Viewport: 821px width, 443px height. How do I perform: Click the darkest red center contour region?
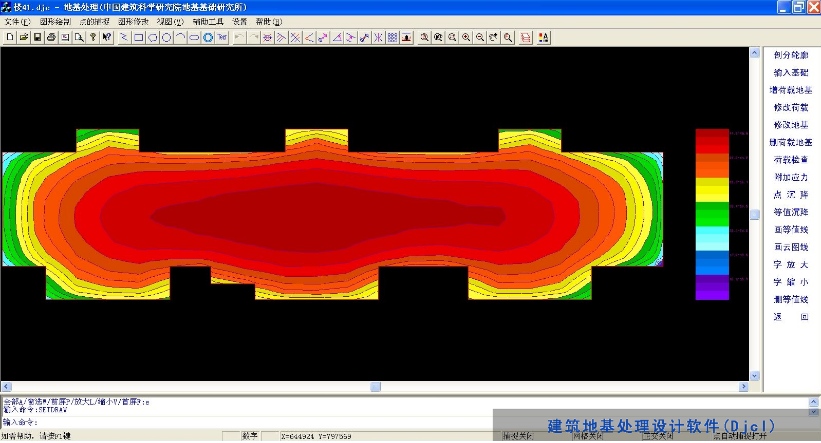click(327, 216)
